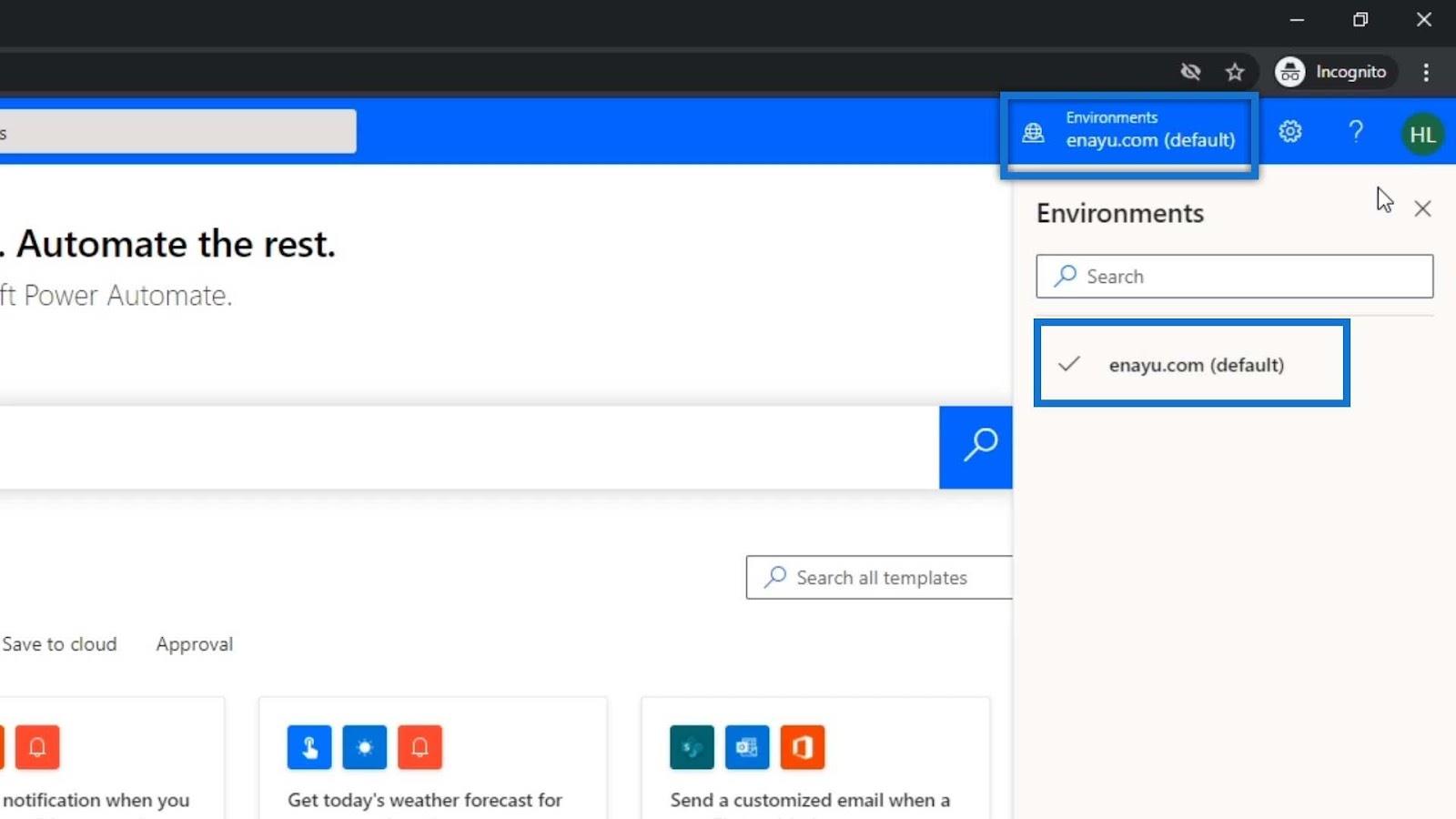Click the crossed-eye tracking protection icon
This screenshot has height=819, width=1456.
coord(1190,72)
